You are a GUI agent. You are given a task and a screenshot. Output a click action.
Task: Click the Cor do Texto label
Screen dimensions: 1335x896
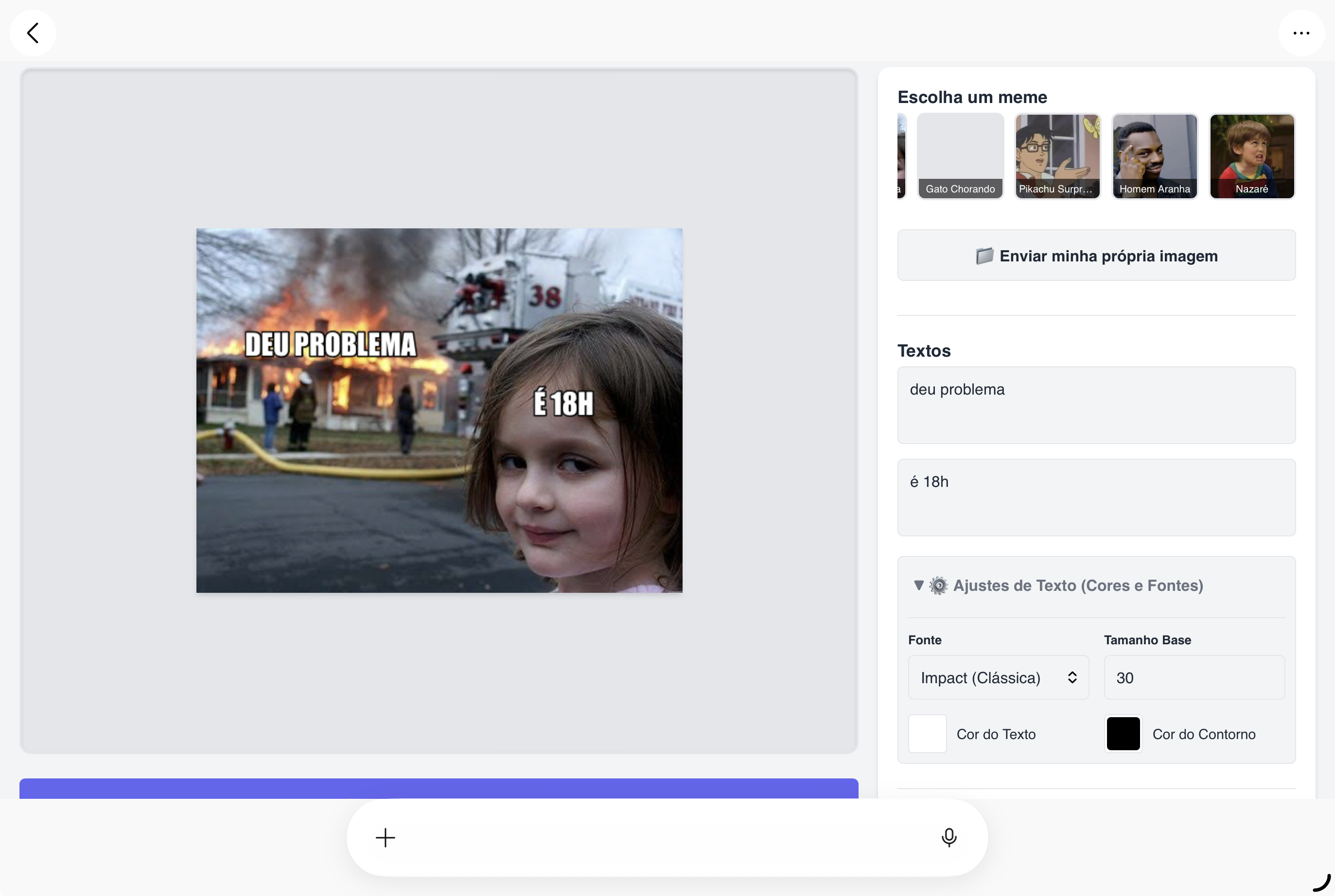click(996, 734)
